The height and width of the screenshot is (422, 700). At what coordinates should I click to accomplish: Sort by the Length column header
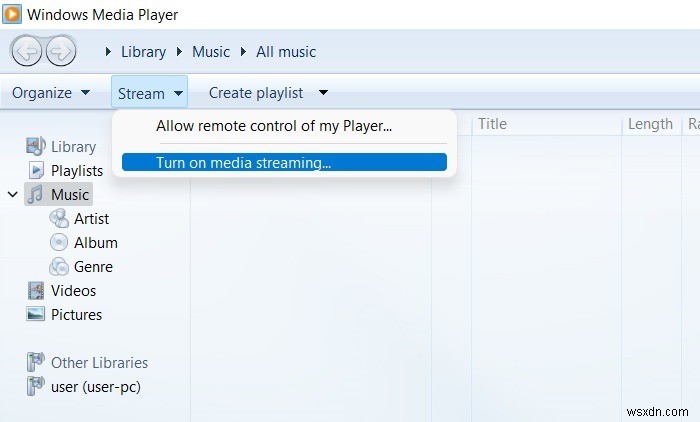[650, 124]
